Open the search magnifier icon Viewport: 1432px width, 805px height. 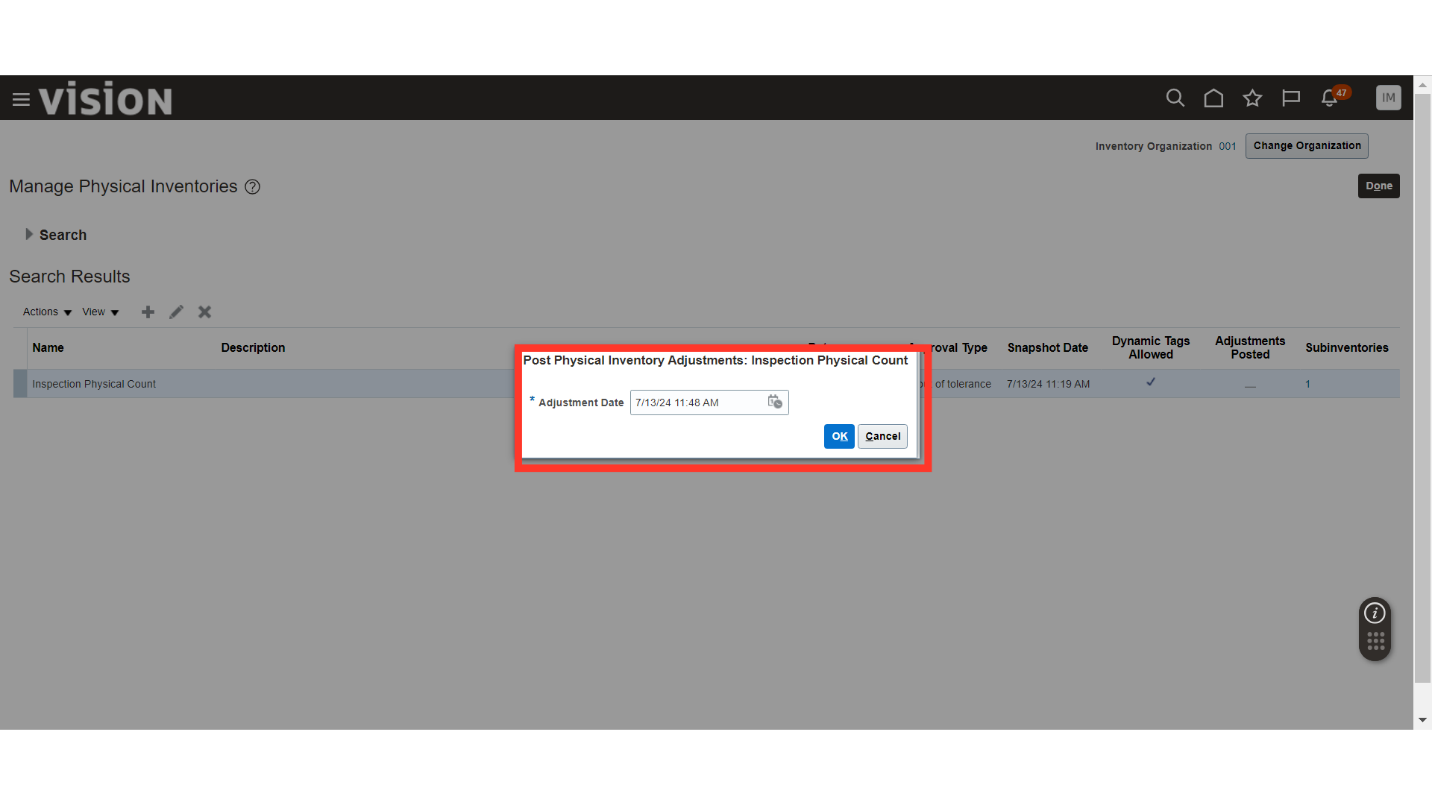tap(1175, 98)
